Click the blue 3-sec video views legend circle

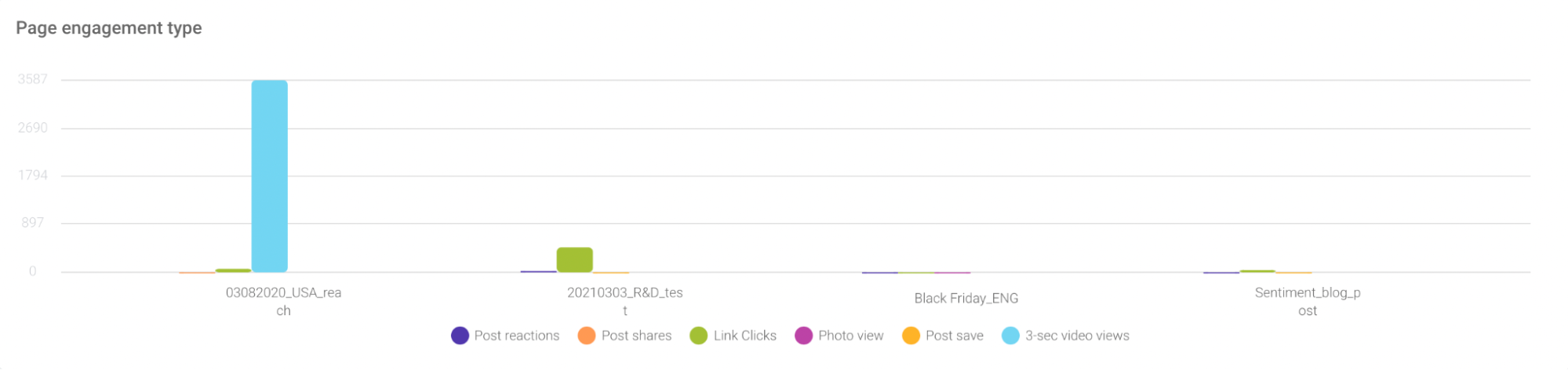tap(1010, 336)
